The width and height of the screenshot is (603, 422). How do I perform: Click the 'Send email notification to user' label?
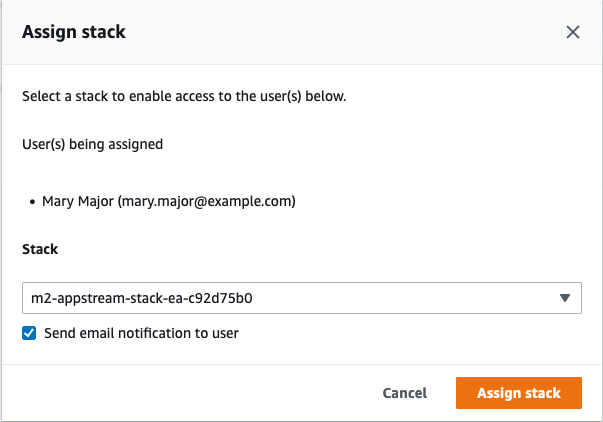tap(141, 333)
